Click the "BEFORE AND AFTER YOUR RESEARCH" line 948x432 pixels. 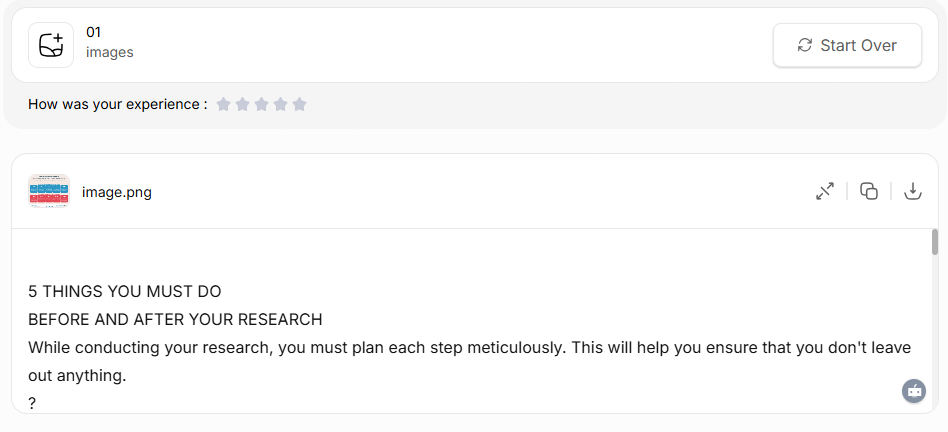tap(175, 320)
